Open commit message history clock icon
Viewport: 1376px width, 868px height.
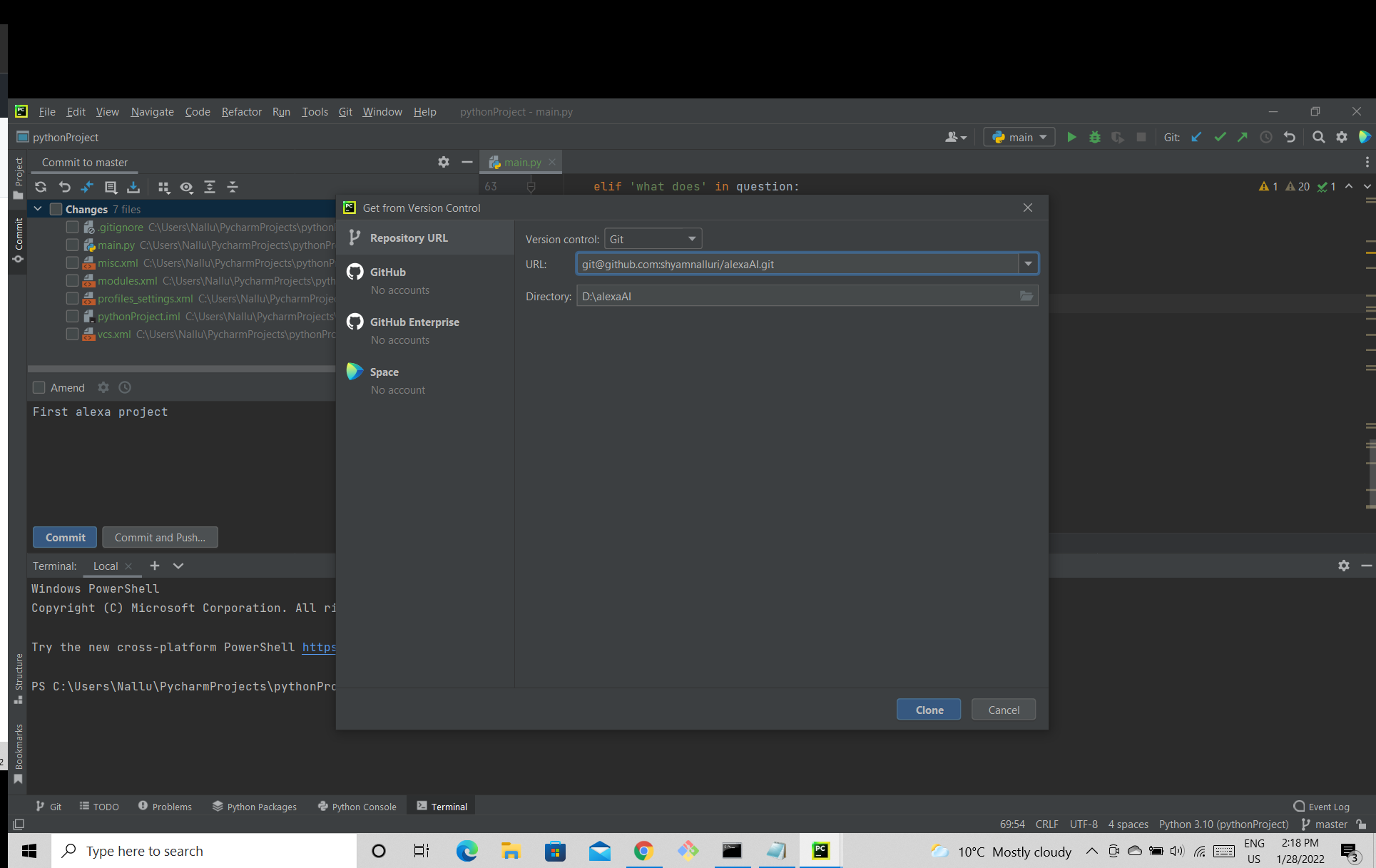coord(125,387)
